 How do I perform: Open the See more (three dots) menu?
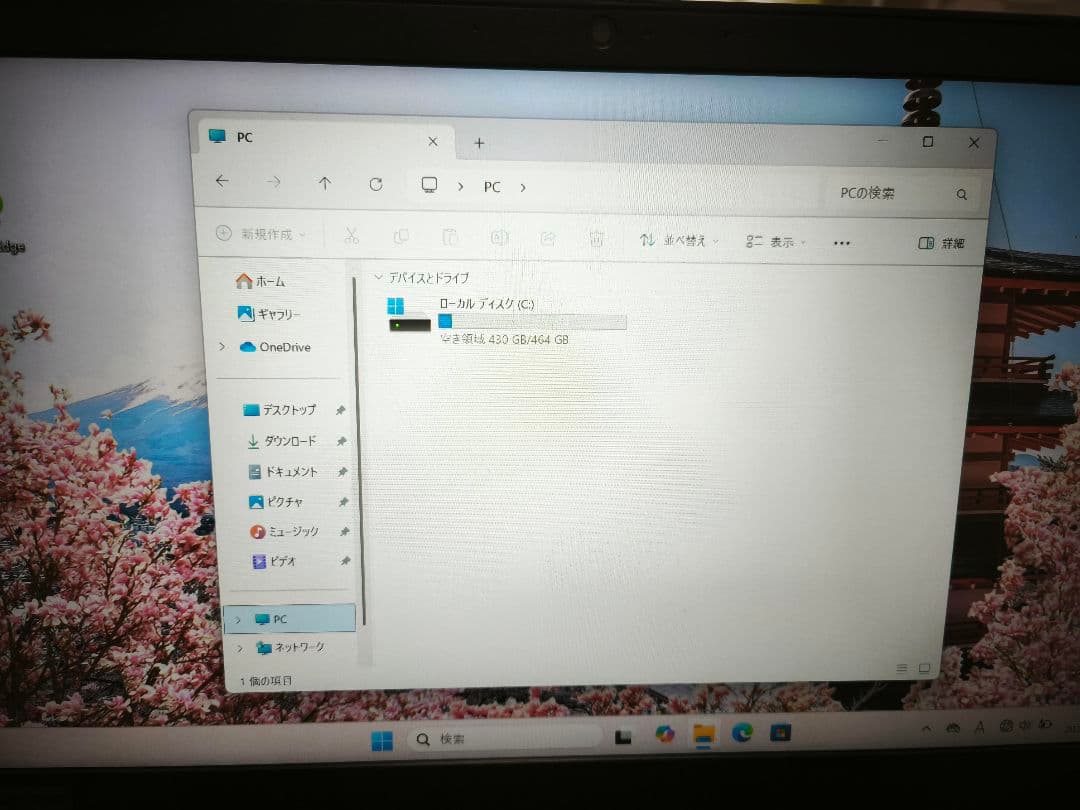point(842,243)
